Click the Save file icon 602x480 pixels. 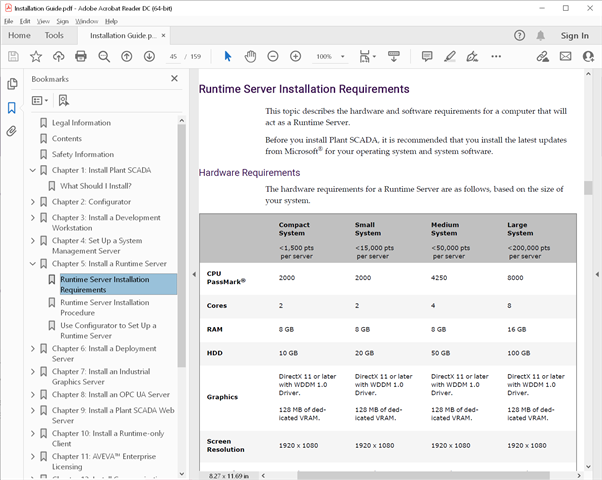pos(13,56)
